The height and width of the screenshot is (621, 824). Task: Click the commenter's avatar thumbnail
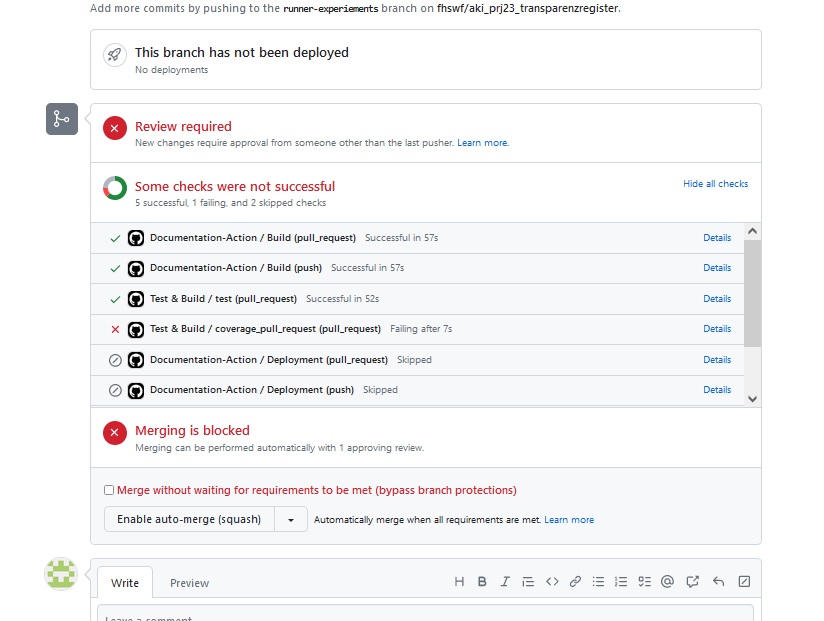(x=61, y=573)
